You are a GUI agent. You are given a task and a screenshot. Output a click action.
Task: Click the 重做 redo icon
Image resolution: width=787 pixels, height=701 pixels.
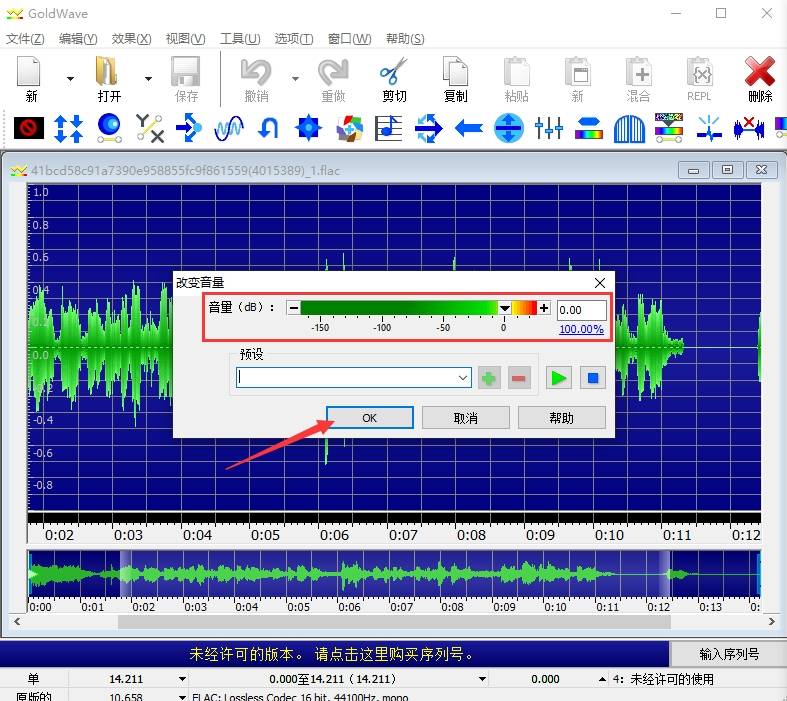coord(333,72)
